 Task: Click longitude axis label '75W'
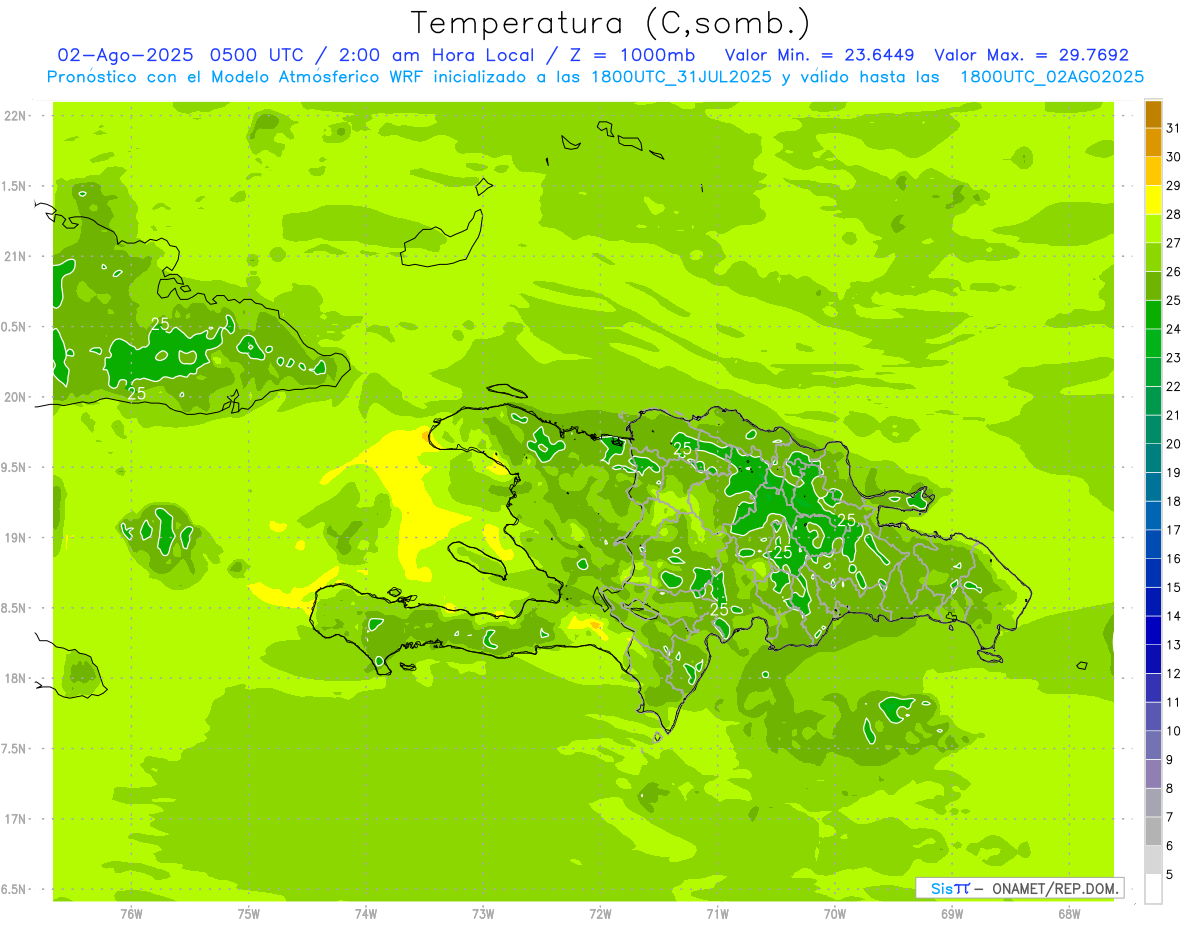tap(249, 914)
